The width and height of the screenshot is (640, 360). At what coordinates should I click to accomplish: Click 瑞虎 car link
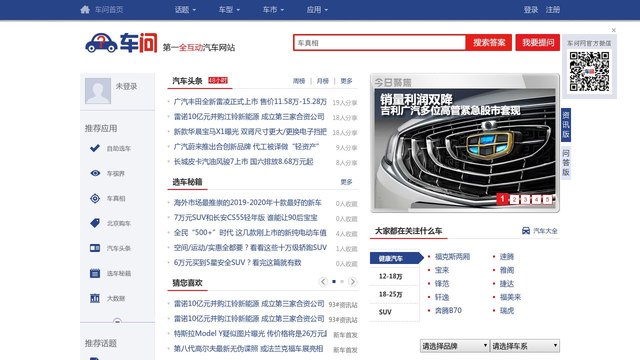[x=507, y=310]
